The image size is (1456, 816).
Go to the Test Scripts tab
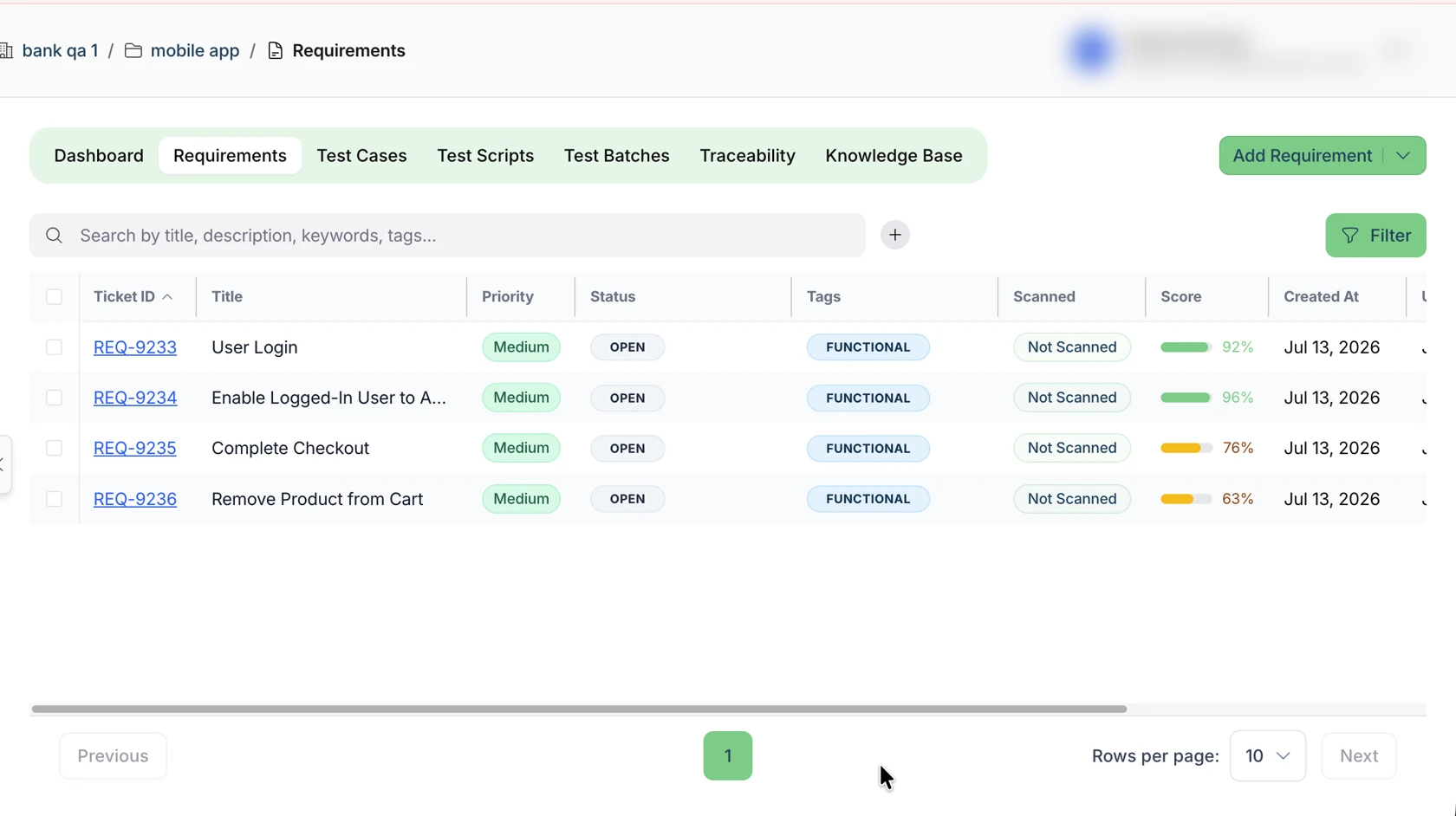(485, 156)
